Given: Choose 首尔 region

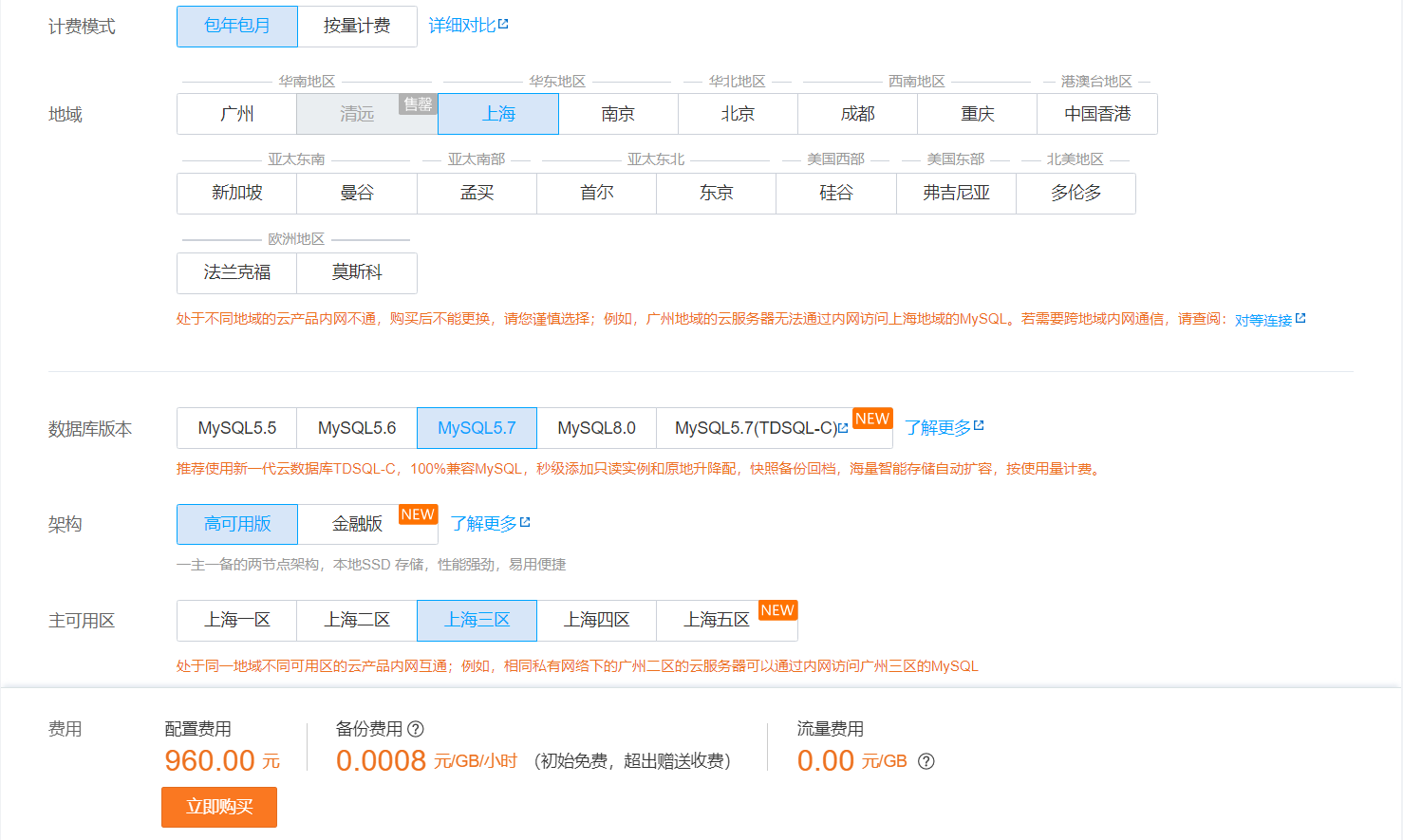Looking at the screenshot, I should (x=596, y=194).
